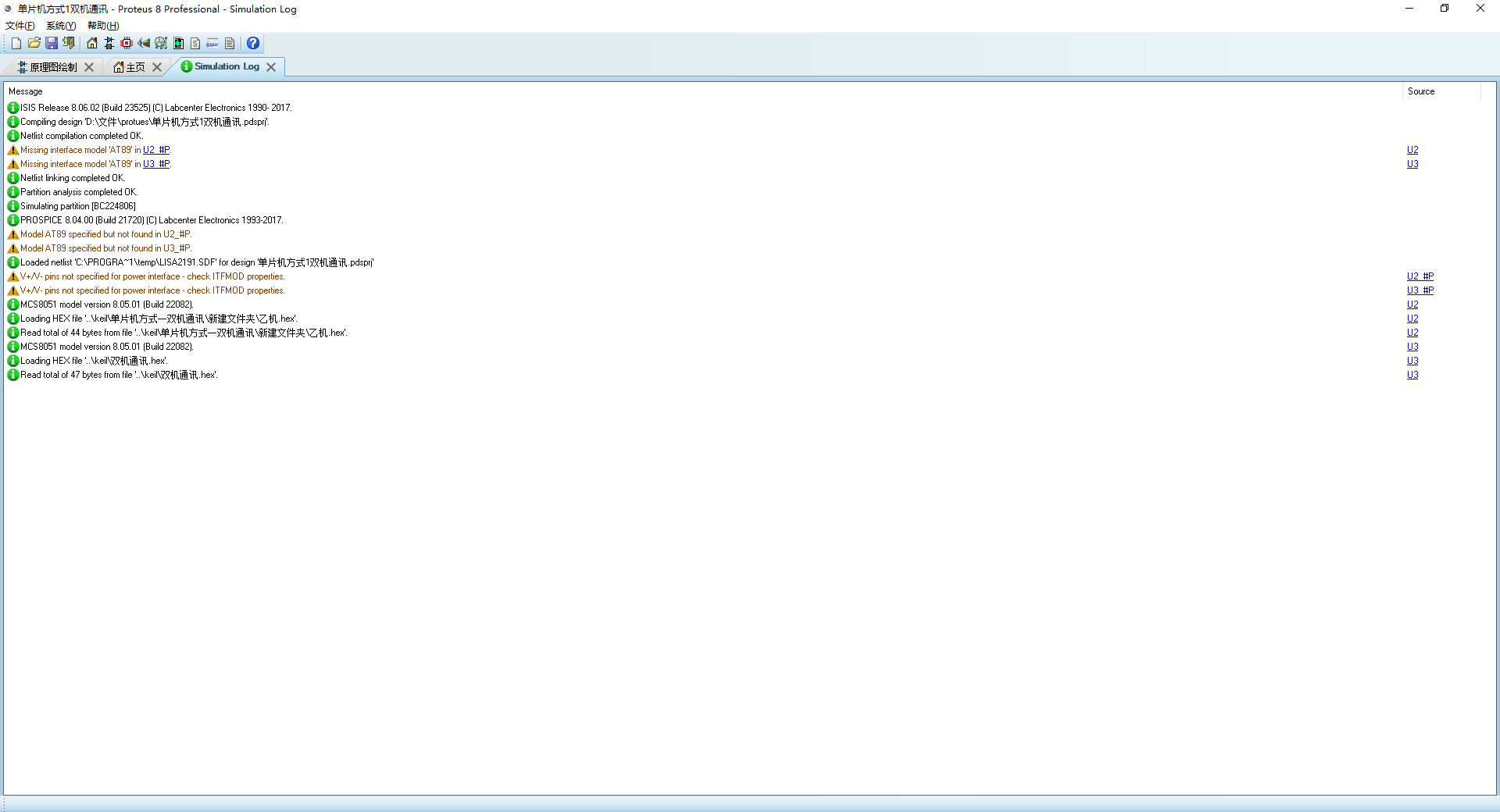Click U3 source link for Missing interface model row
The image size is (1500, 812).
click(x=1412, y=164)
